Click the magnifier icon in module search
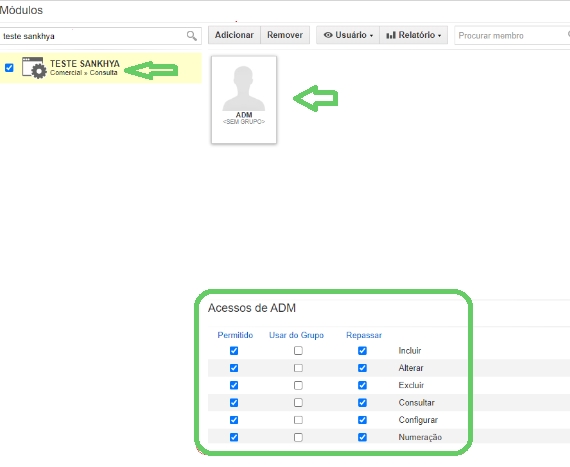570x467 pixels. pyautogui.click(x=192, y=36)
